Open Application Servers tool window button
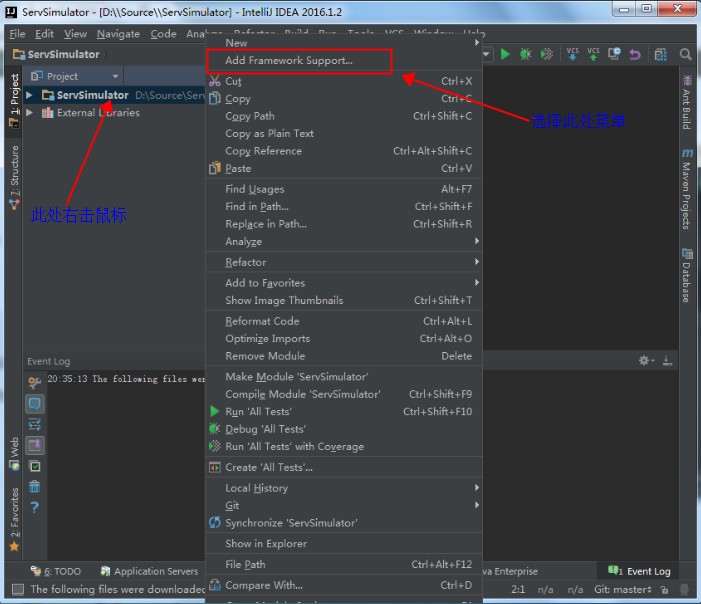Screen dimensions: 701x604 click(x=149, y=571)
